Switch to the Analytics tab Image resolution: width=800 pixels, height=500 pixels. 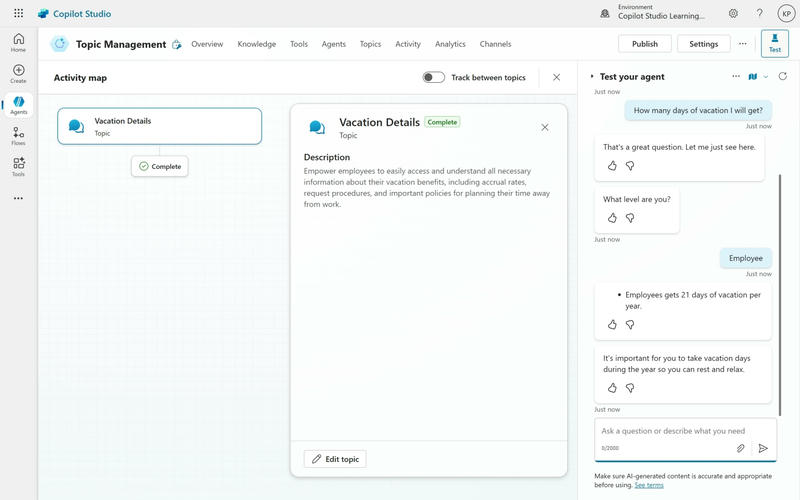[451, 44]
